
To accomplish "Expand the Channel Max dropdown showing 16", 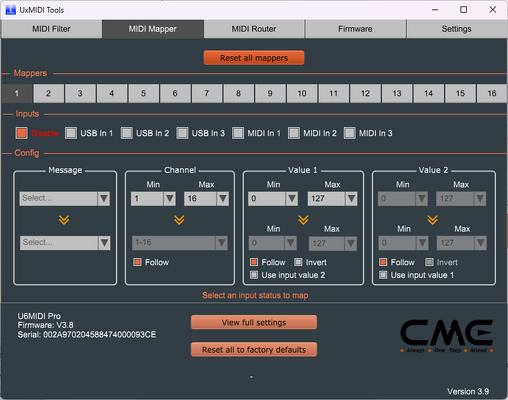I will pyautogui.click(x=206, y=199).
